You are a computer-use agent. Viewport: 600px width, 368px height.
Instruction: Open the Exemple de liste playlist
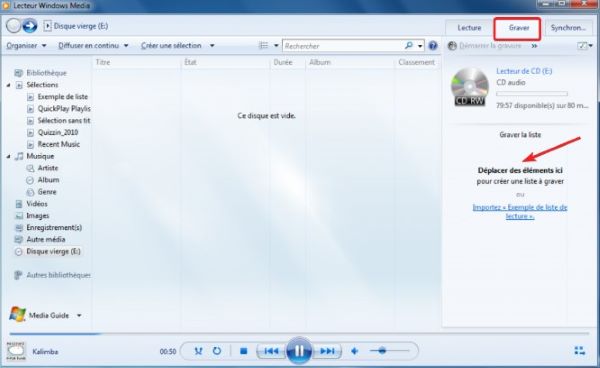tap(63, 97)
